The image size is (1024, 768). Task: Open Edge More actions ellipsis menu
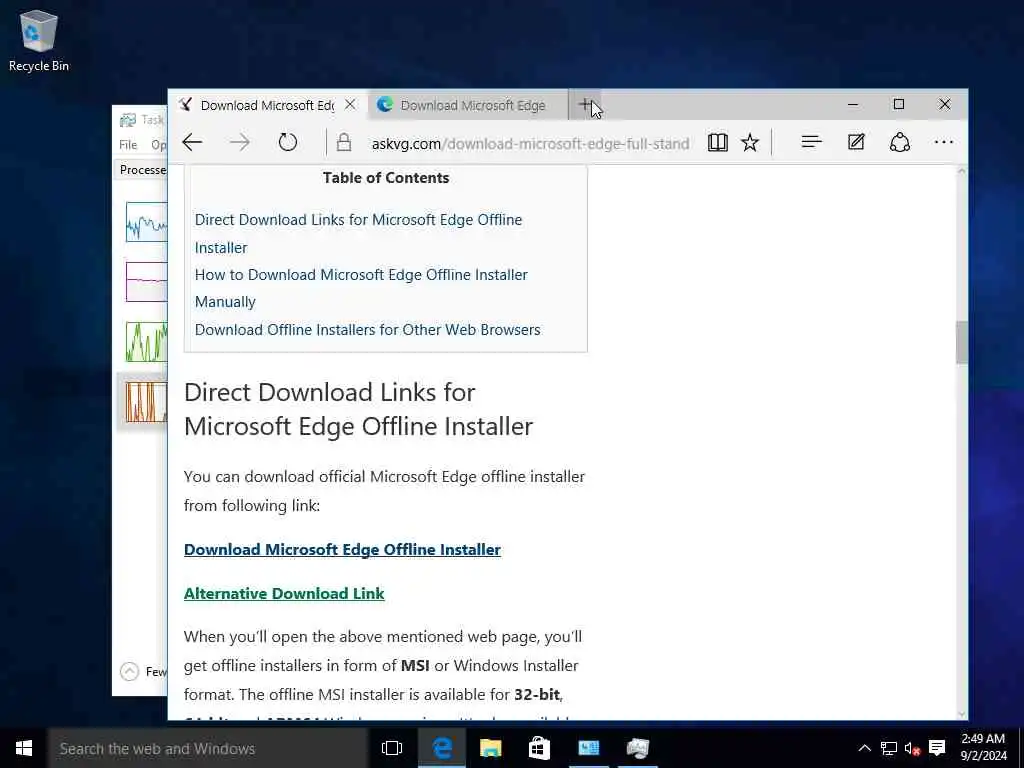point(944,142)
